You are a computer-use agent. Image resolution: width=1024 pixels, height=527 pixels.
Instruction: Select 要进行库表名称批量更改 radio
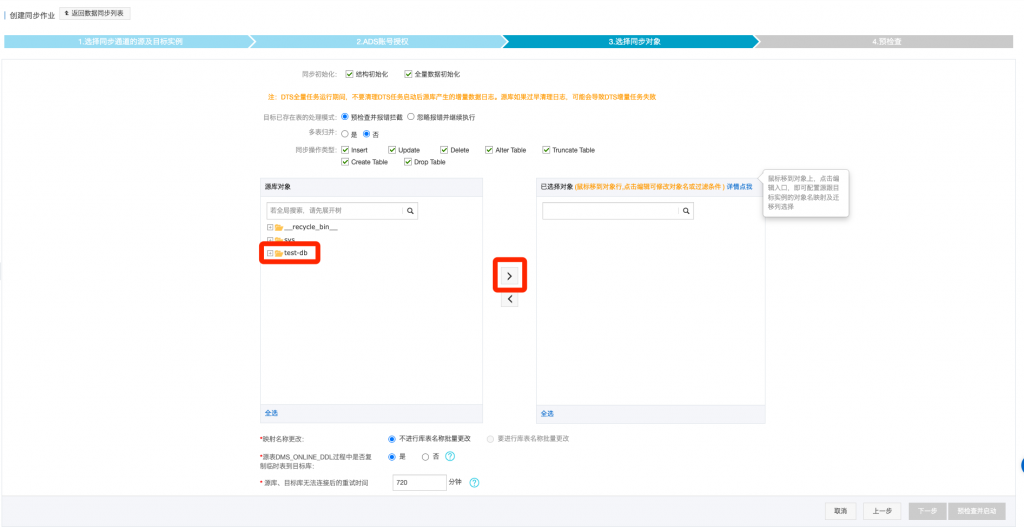click(490, 439)
